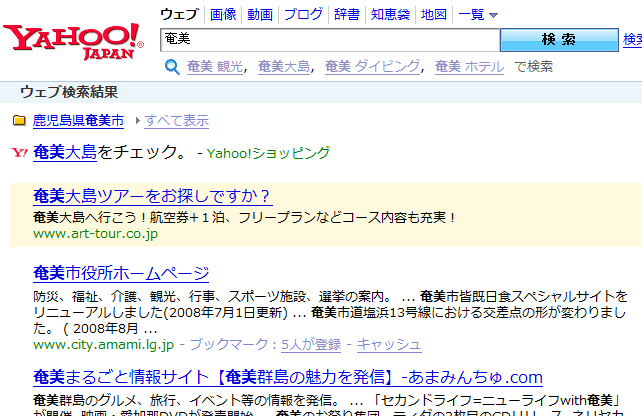642x416 pixels.
Task: Open the 鹿児島県奄美市 category link
Action: pos(78,121)
